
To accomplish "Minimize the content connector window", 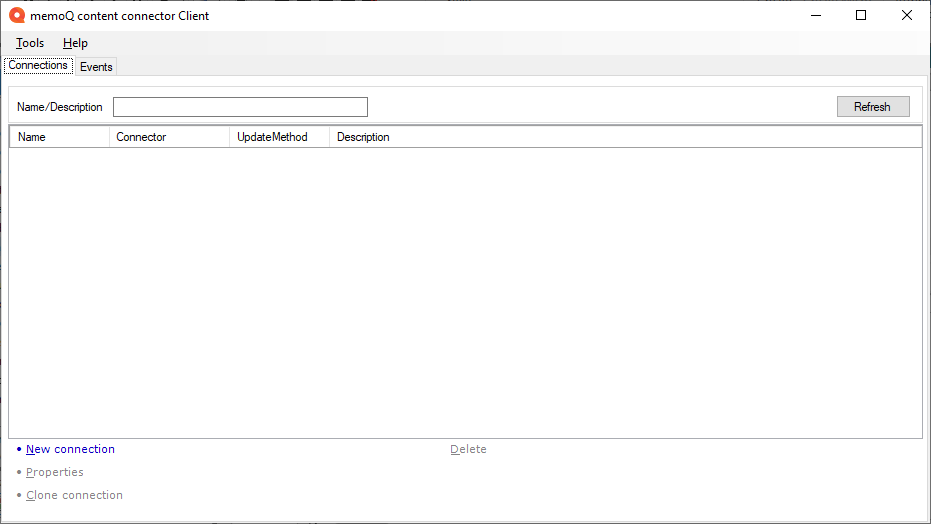I will coord(815,15).
